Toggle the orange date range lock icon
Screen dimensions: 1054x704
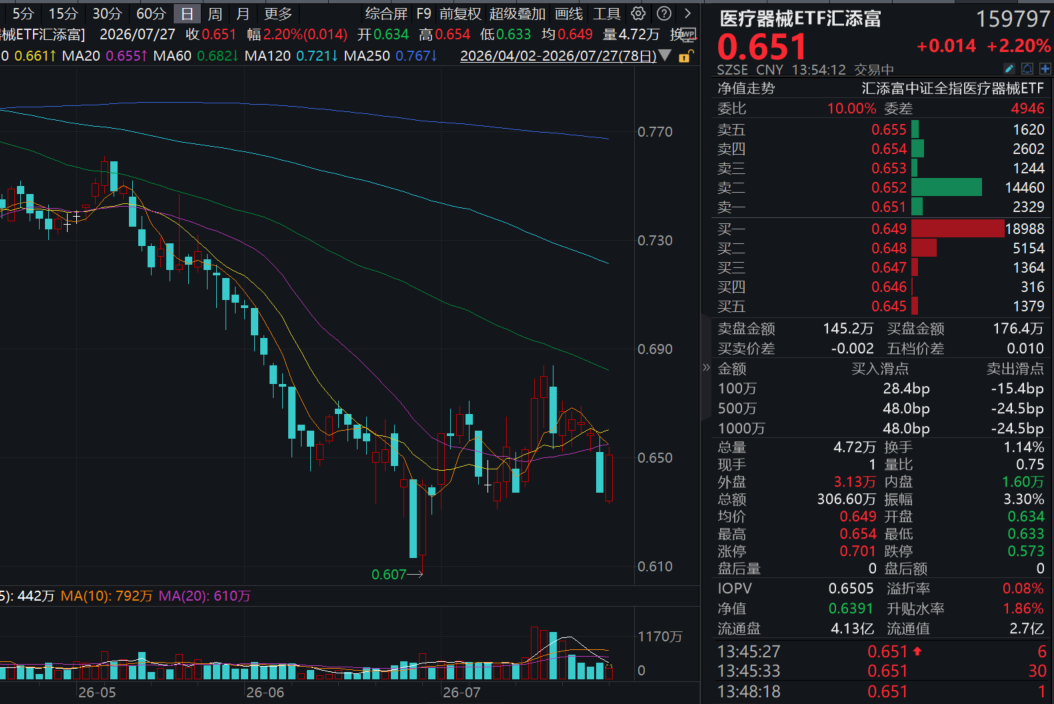click(x=684, y=56)
